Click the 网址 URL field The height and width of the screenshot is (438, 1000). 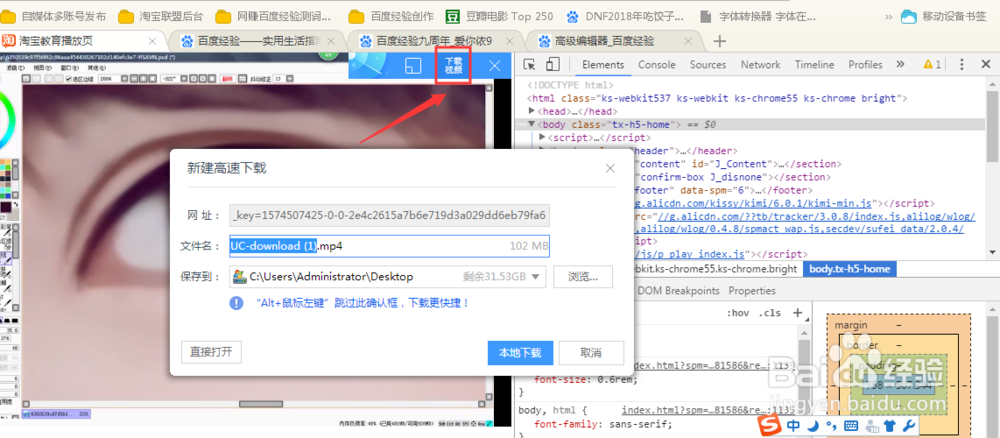(390, 215)
